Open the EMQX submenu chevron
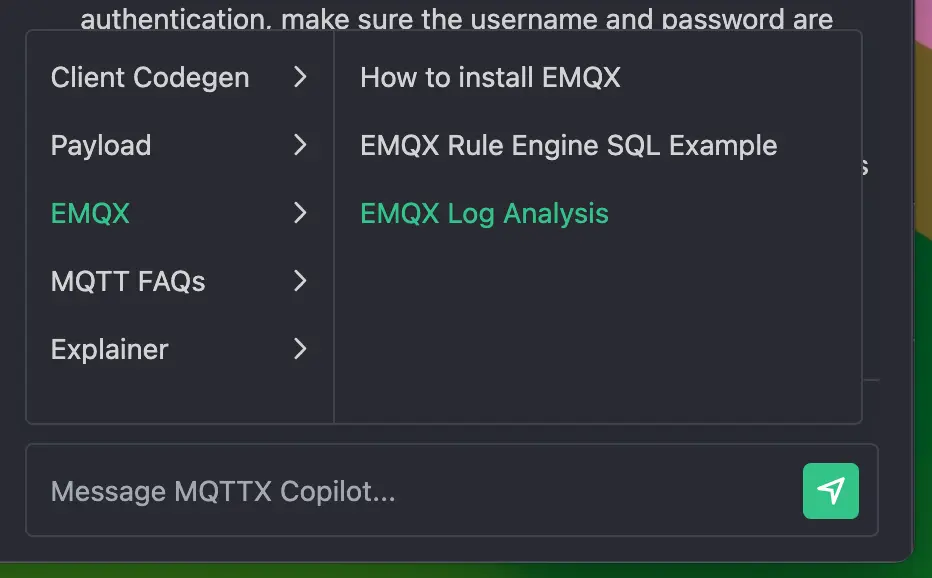 coord(300,213)
